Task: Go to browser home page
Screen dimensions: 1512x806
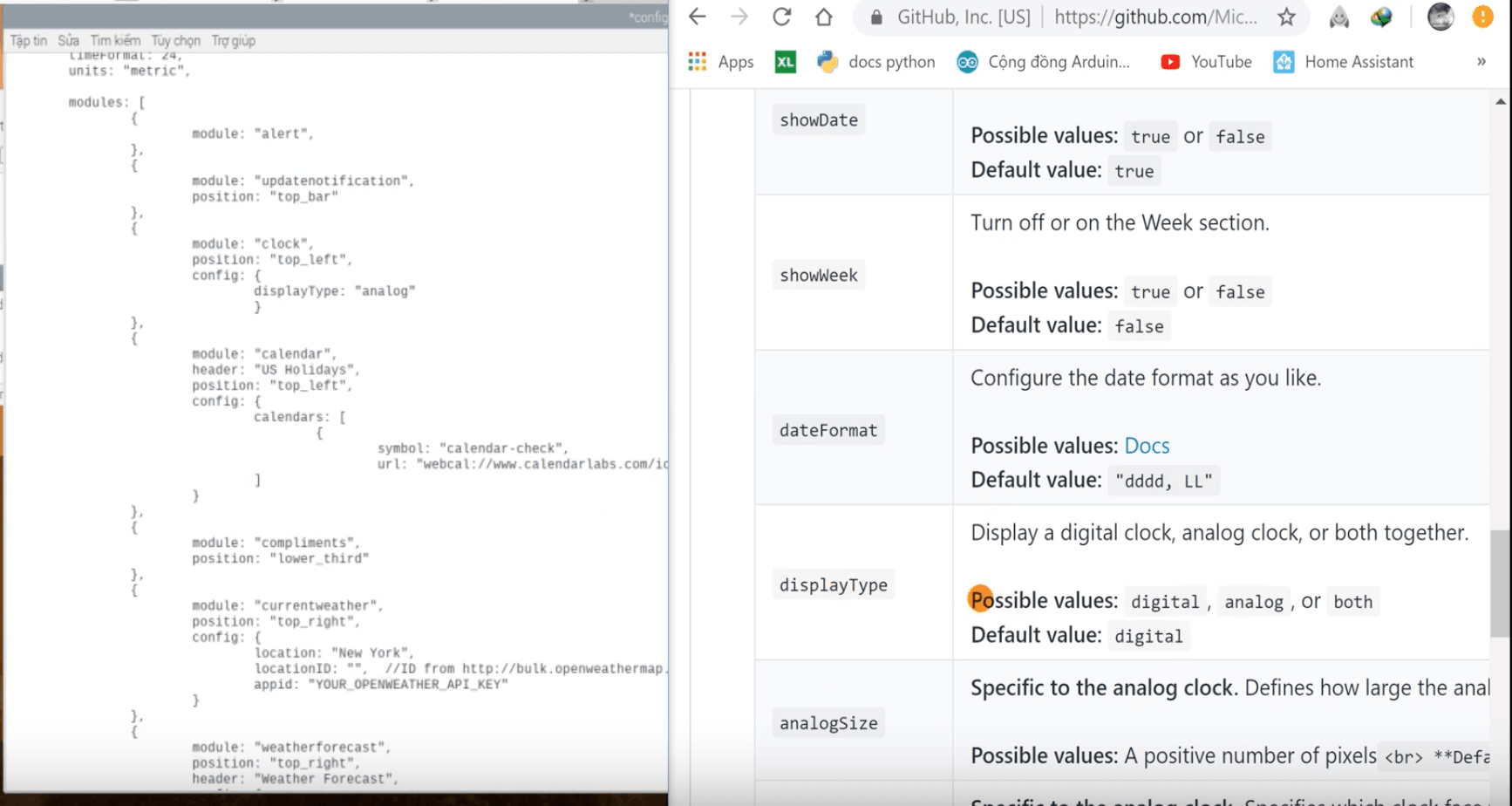Action: [823, 17]
